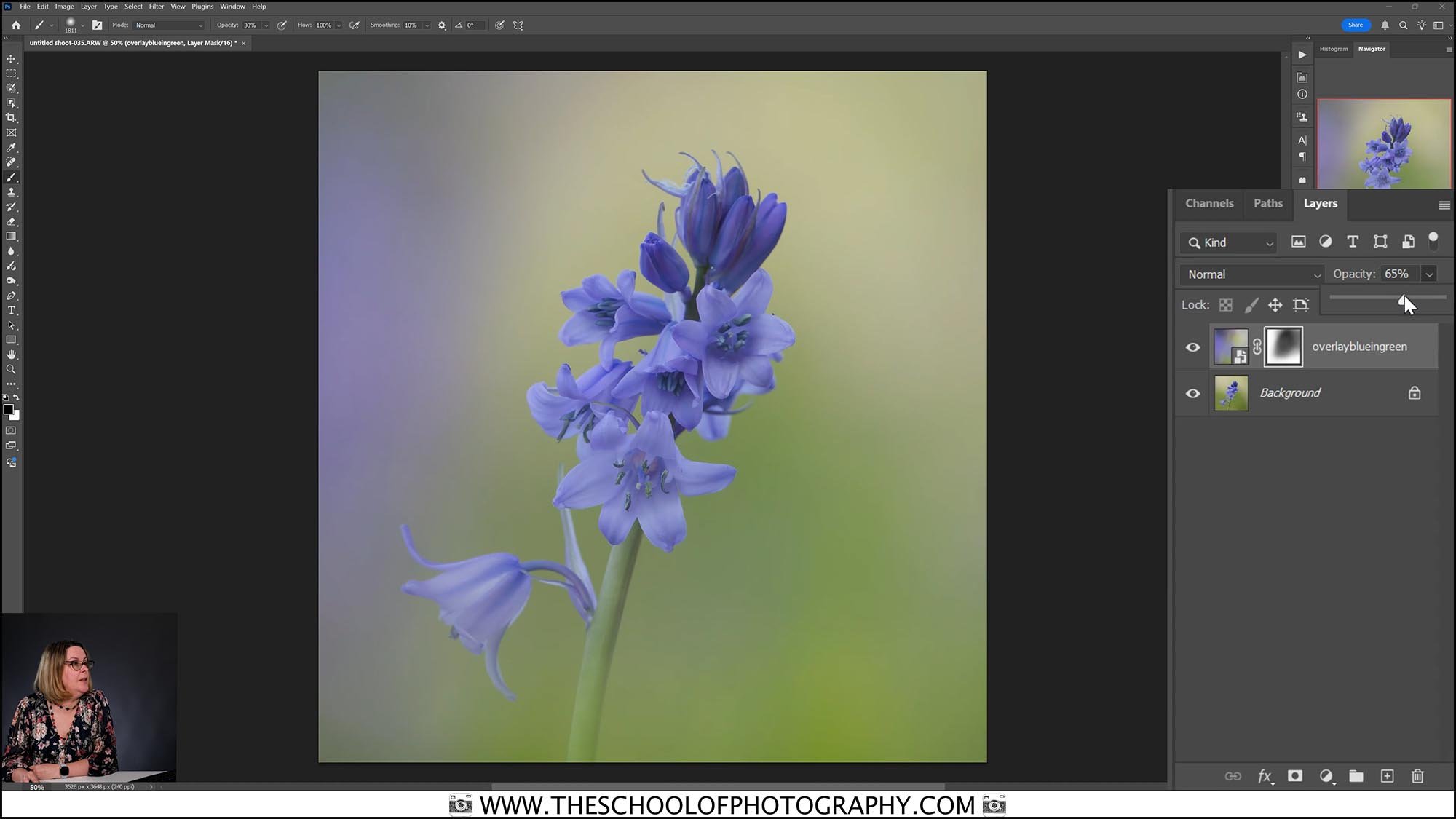Click the lock icon on Background layer
Viewport: 1456px width, 819px height.
click(1415, 392)
